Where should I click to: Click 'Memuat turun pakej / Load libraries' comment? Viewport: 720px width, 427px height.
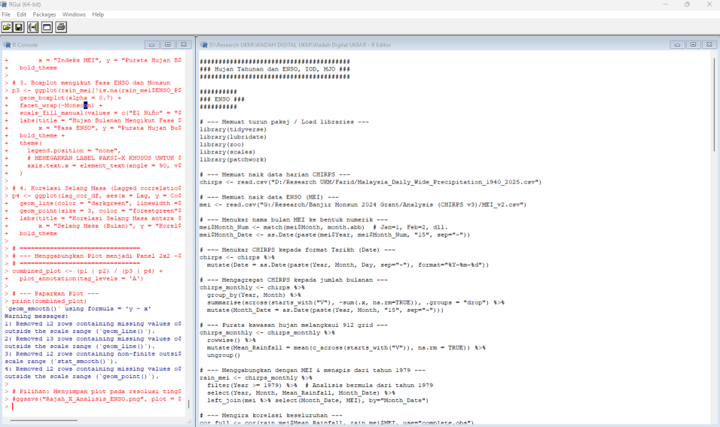284,122
